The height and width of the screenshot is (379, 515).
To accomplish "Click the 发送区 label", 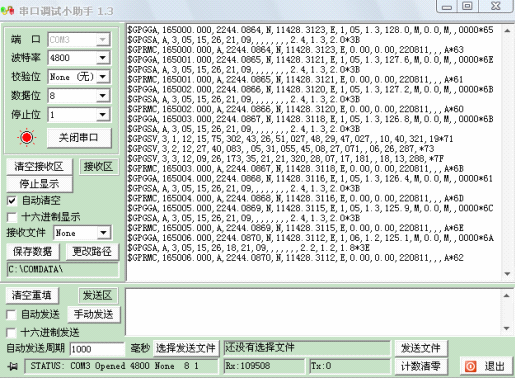I will pos(97,295).
